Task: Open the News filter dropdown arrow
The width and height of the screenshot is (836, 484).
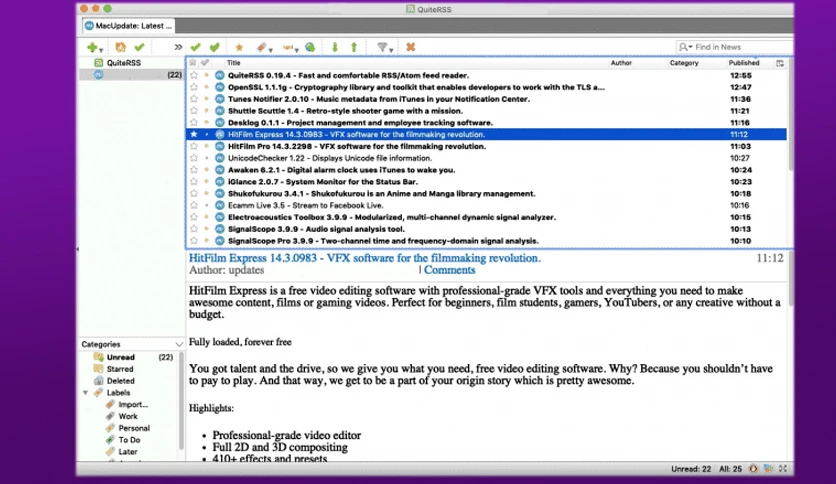Action: [391, 50]
